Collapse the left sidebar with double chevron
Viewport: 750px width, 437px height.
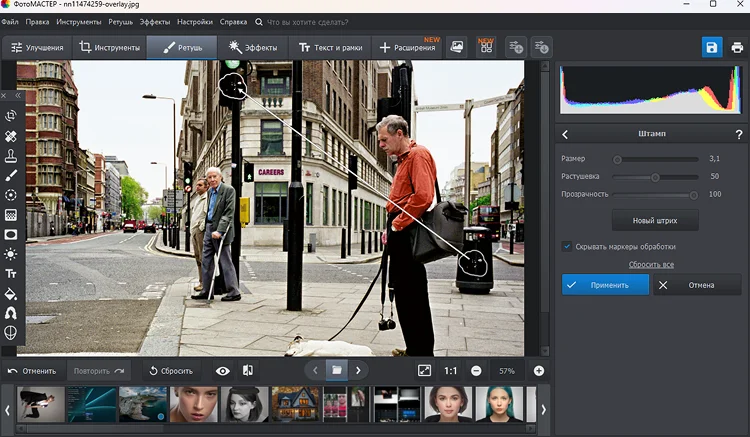[x=18, y=96]
